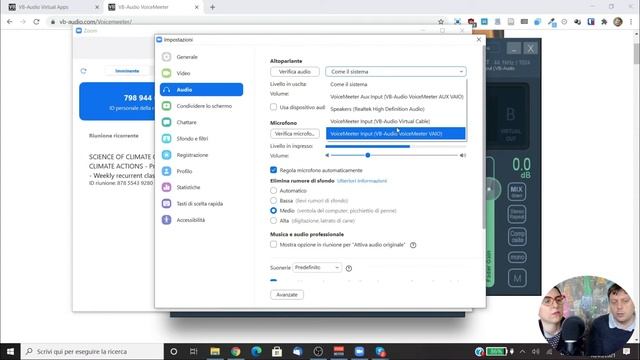Toggle MIX down button in VoiceMeeter
This screenshot has width=640, height=360.
coord(517,191)
